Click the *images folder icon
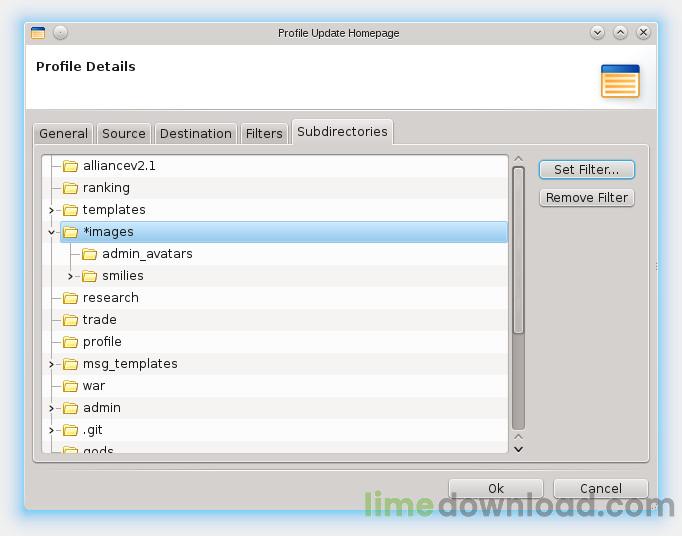Screen dimensions: 682x536 pyautogui.click(x=70, y=232)
